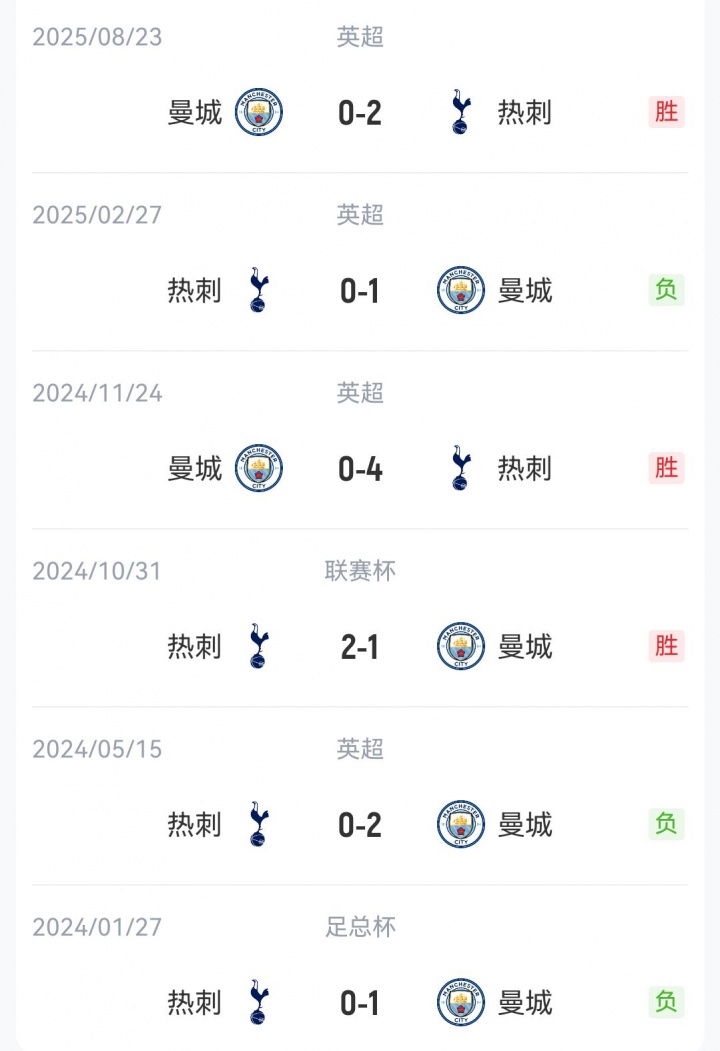Select the 联赛杯 competition label
The width and height of the screenshot is (720, 1051).
point(360,571)
